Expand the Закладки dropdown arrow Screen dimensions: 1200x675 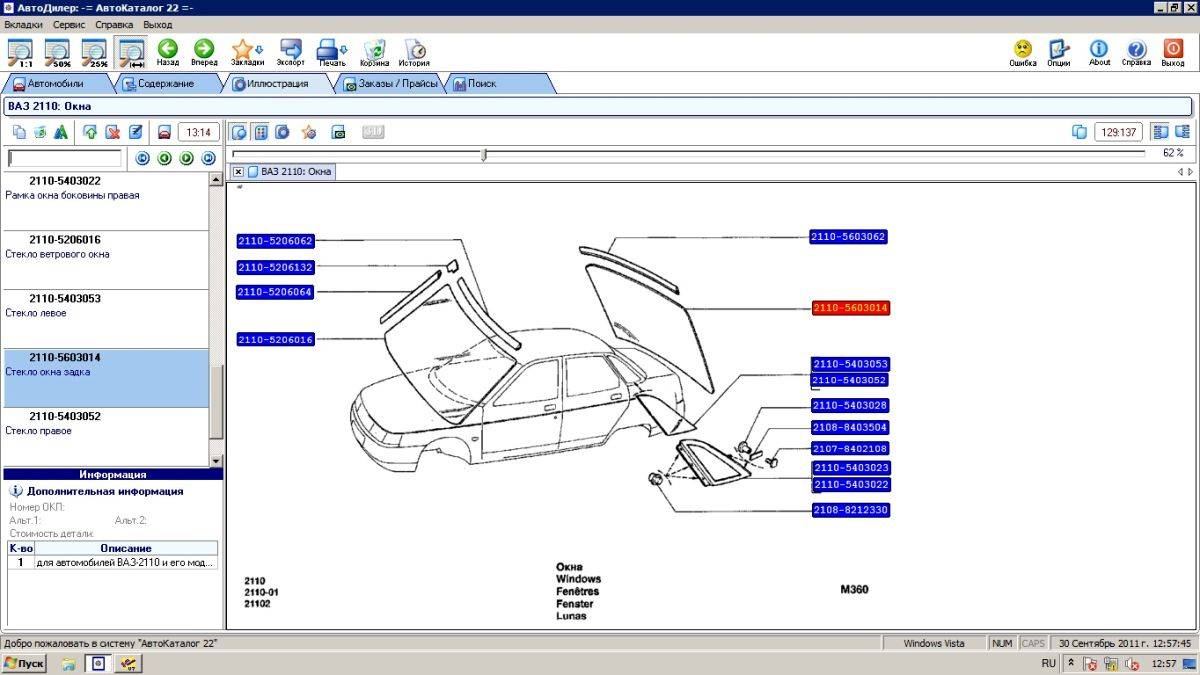pos(259,48)
